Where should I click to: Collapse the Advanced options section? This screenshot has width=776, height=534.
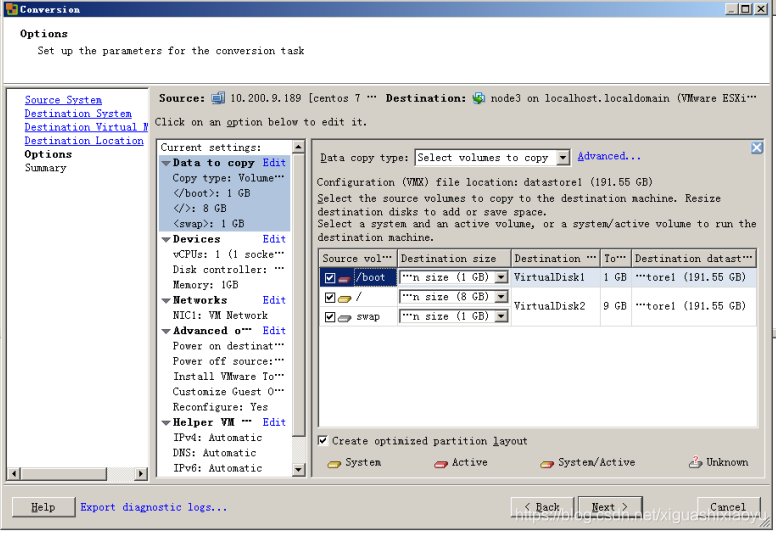(x=166, y=331)
